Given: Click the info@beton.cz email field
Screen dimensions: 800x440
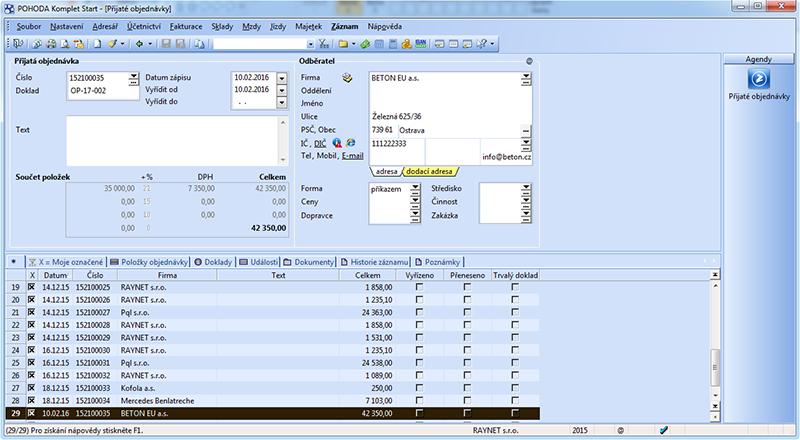Looking at the screenshot, I should 506,157.
